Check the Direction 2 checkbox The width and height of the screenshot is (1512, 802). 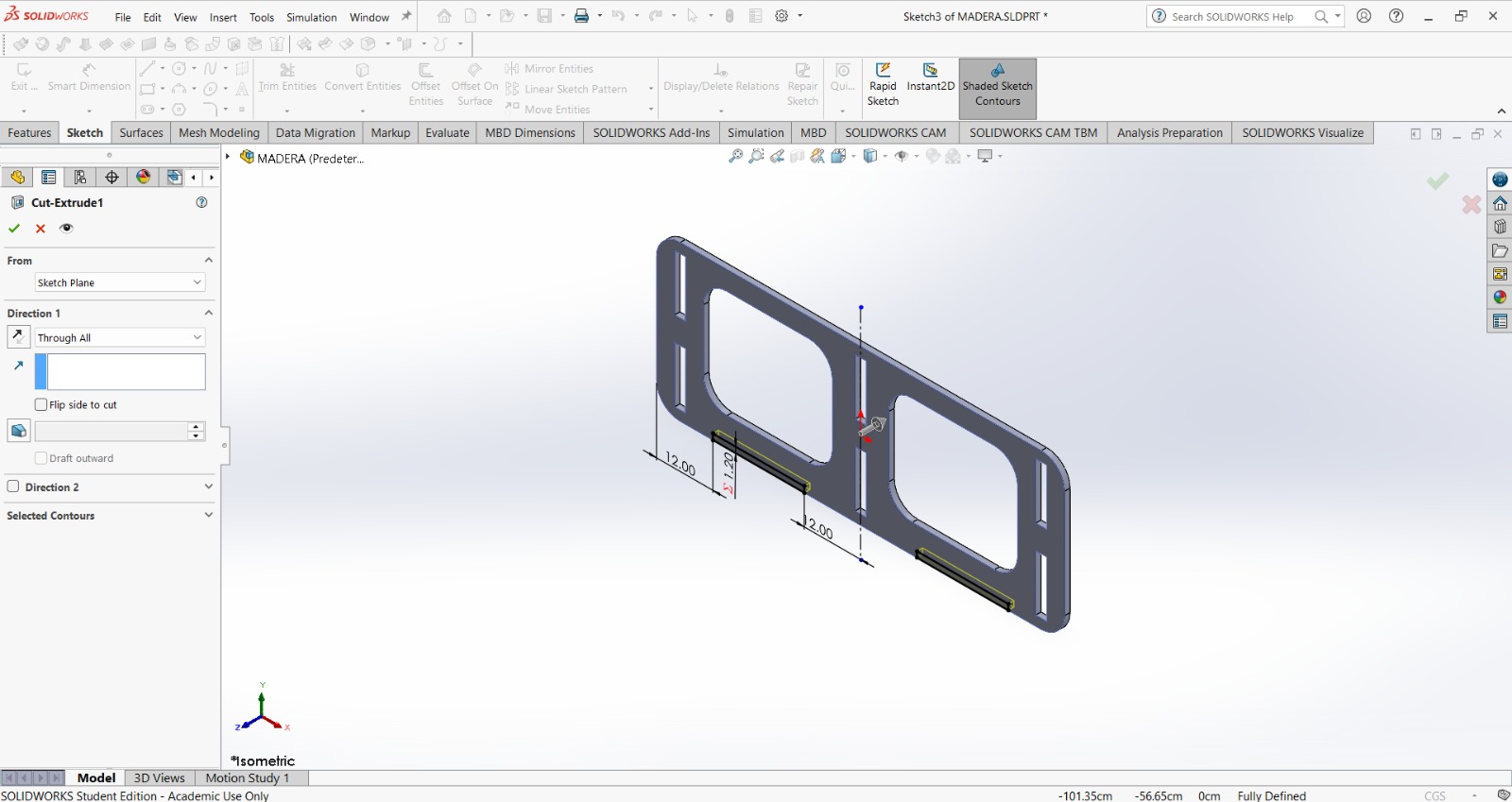click(13, 486)
